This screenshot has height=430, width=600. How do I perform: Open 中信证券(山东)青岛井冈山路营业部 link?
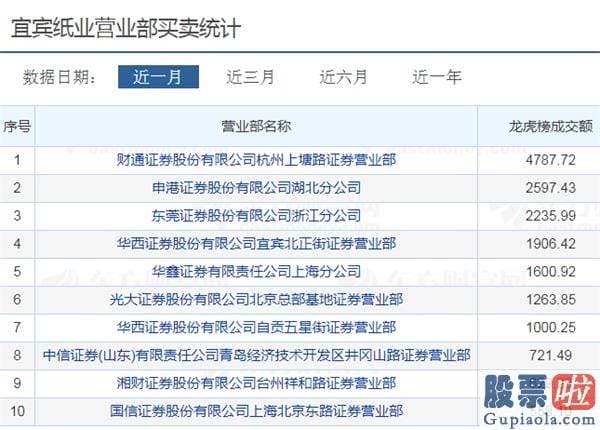[256, 355]
